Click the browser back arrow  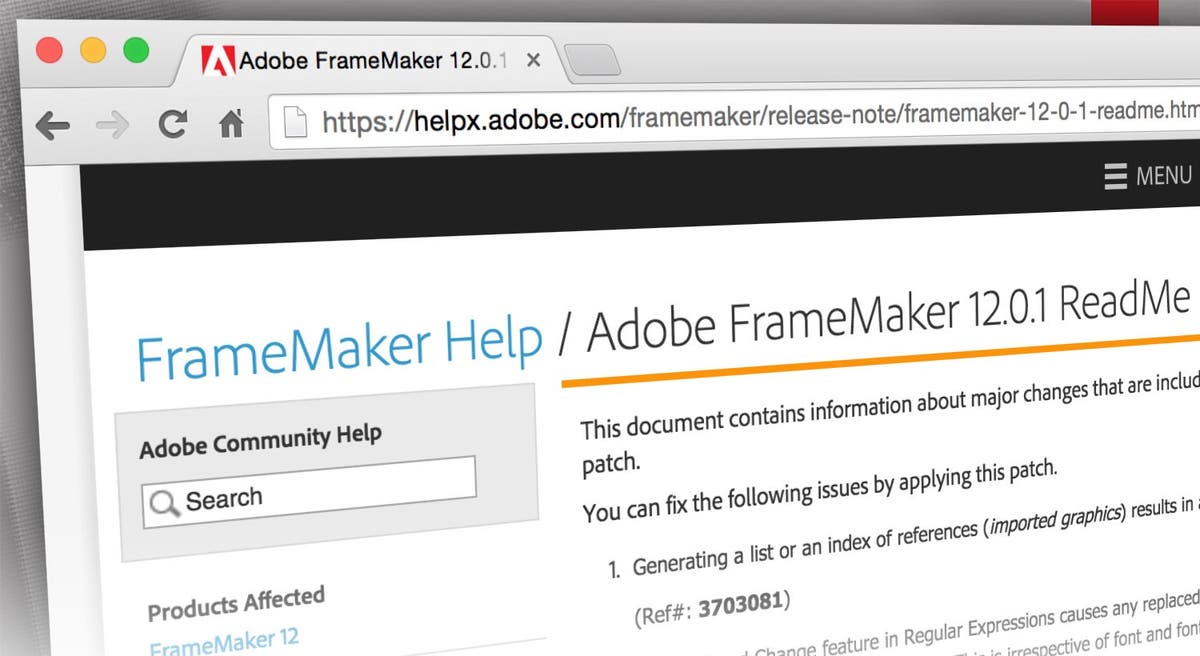[51, 126]
